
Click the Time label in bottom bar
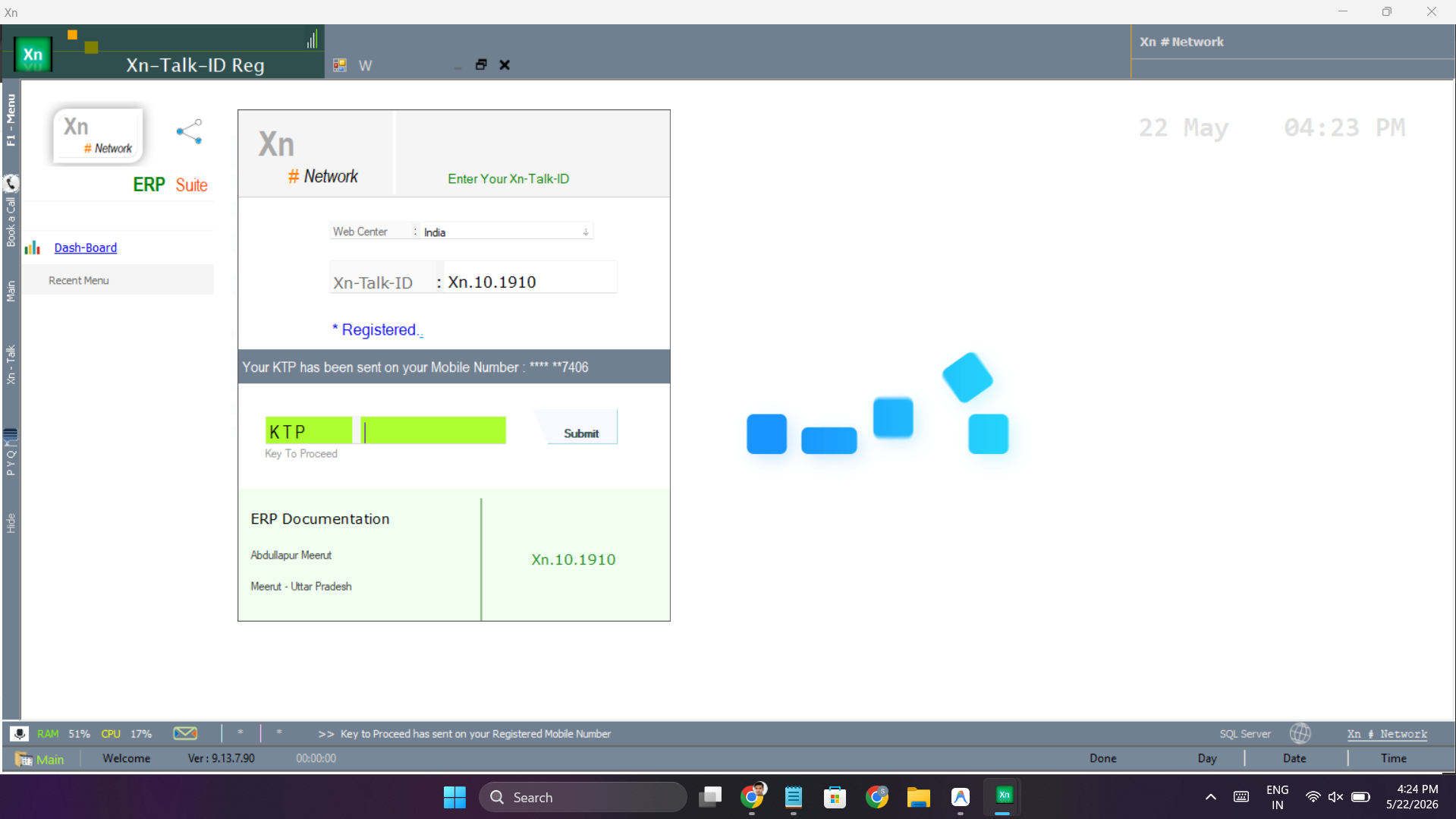click(x=1394, y=758)
